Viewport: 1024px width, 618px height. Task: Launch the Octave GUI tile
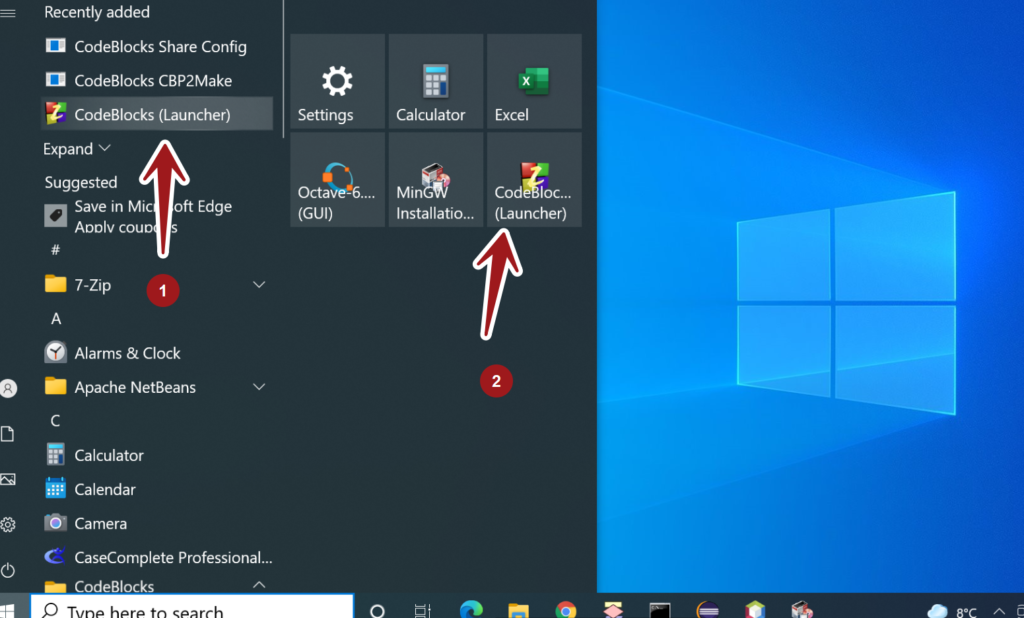[x=337, y=180]
